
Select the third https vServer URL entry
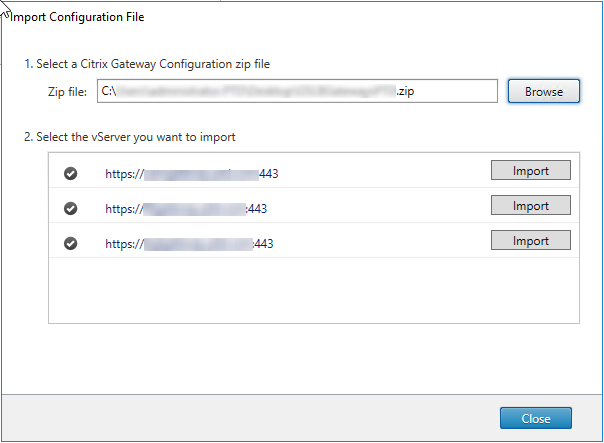pyautogui.click(x=189, y=243)
